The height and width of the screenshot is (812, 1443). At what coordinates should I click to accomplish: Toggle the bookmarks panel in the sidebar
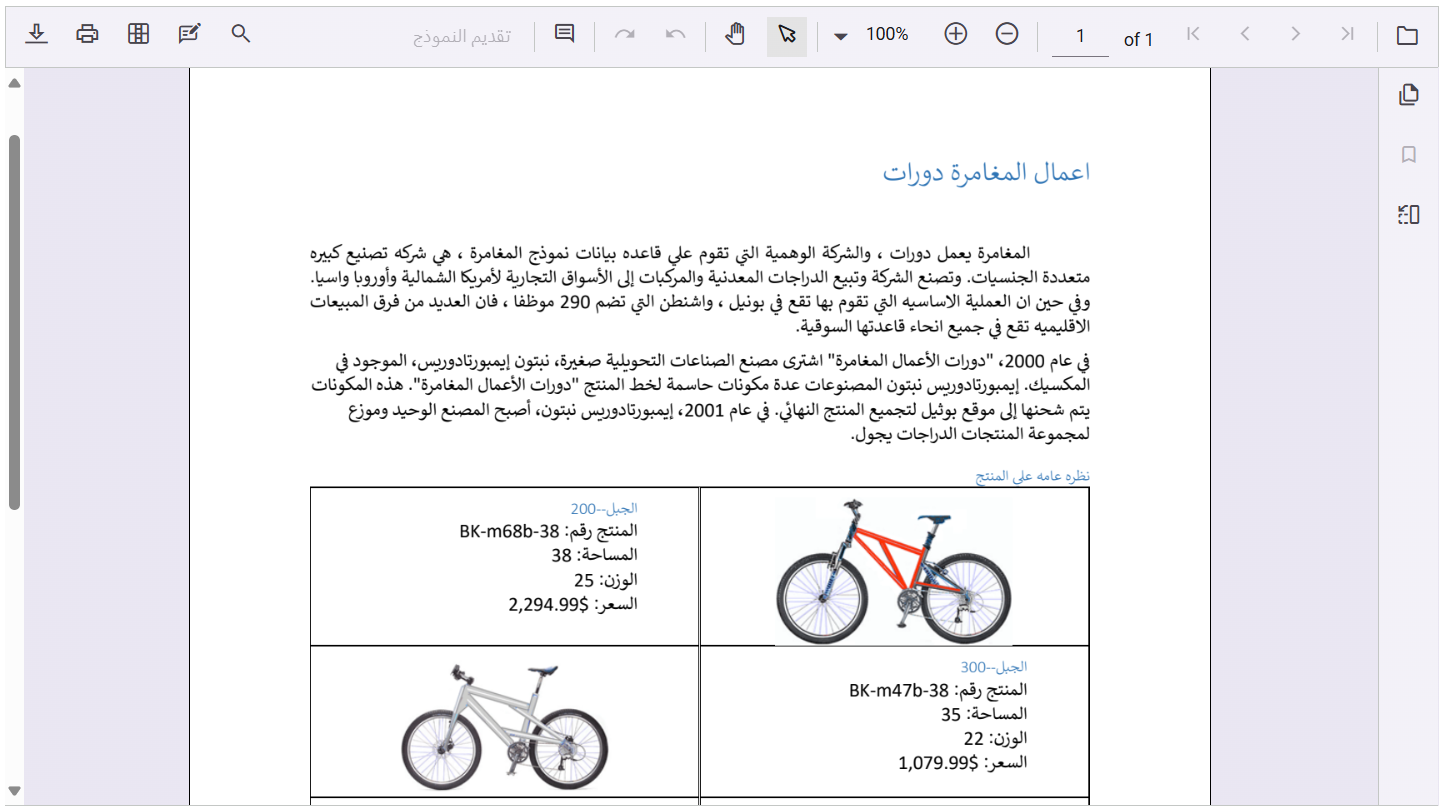click(1409, 154)
